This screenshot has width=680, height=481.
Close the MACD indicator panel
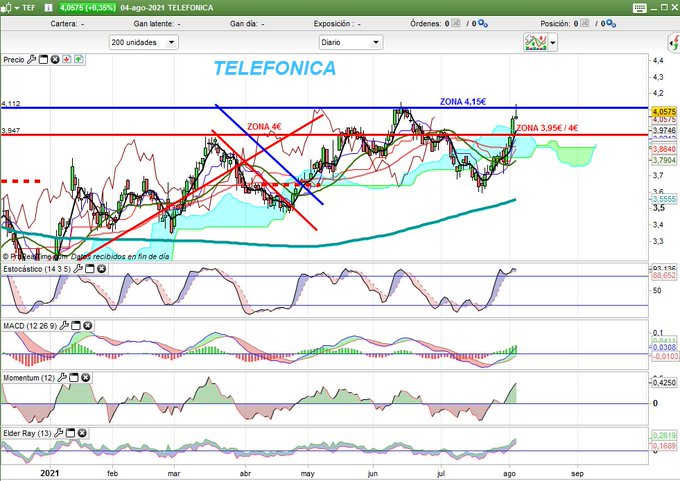tap(88, 325)
